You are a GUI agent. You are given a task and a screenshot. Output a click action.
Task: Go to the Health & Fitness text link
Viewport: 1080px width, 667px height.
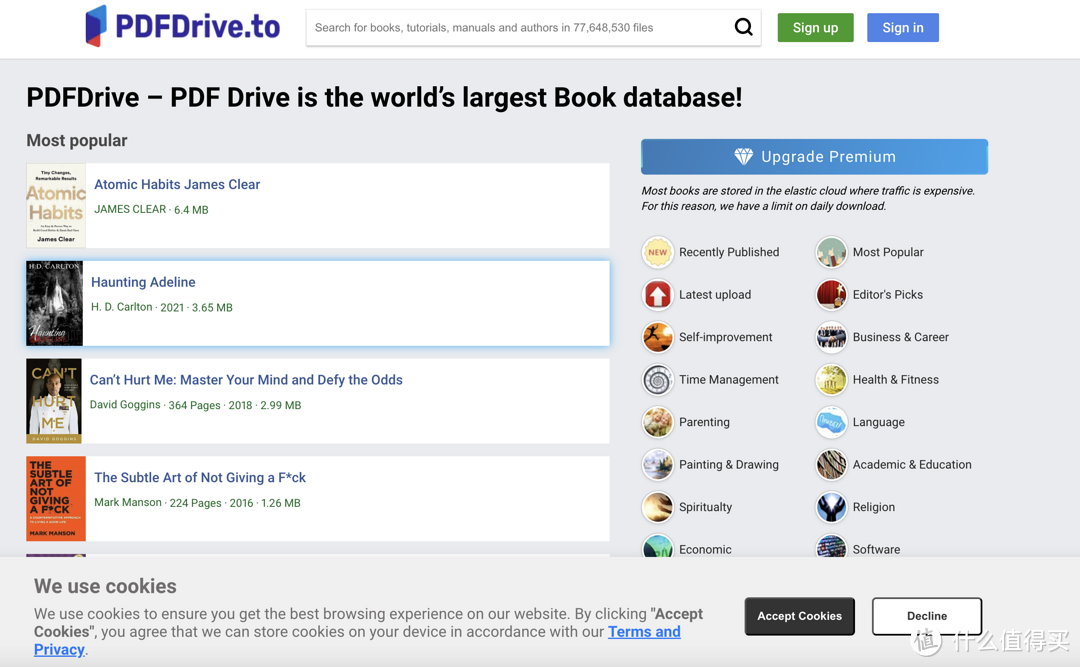(895, 380)
